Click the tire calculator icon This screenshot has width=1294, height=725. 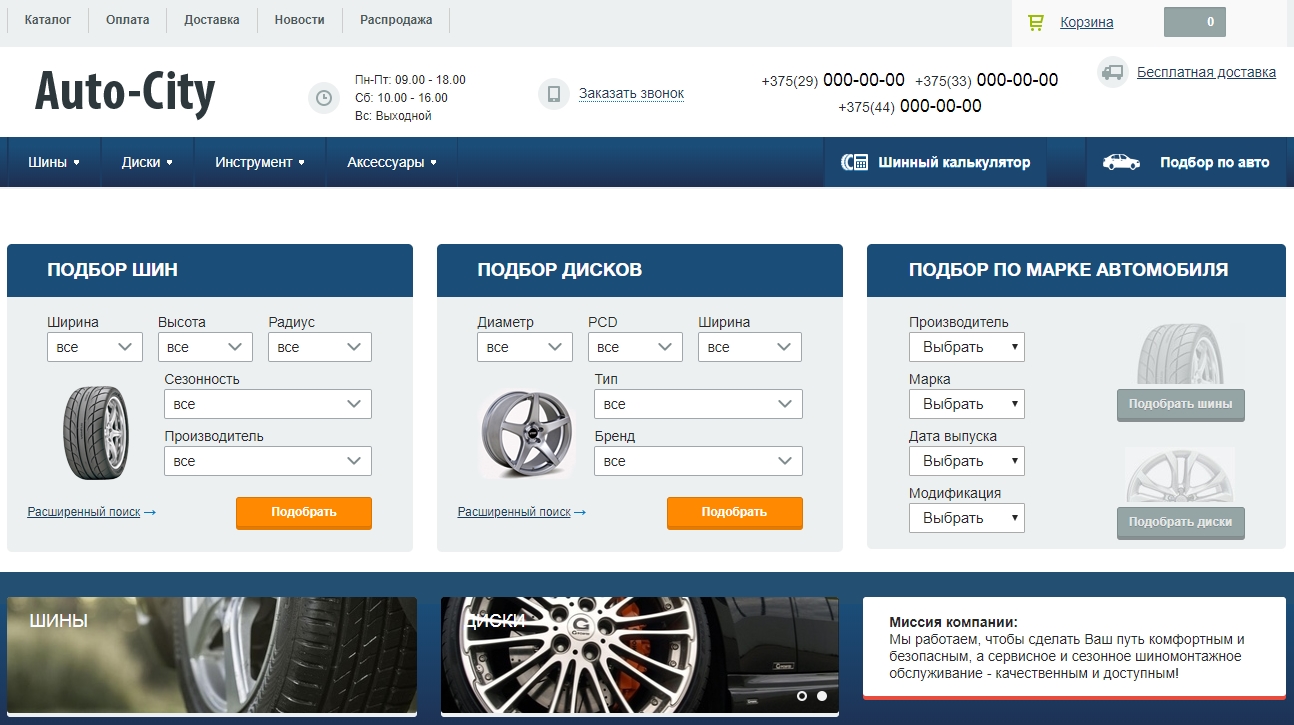click(x=855, y=162)
